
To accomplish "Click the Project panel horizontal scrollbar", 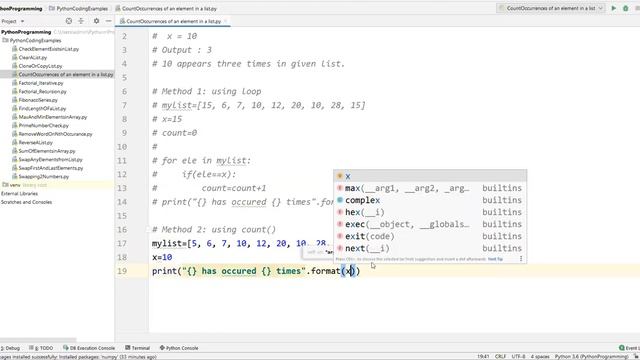I will tap(38, 340).
